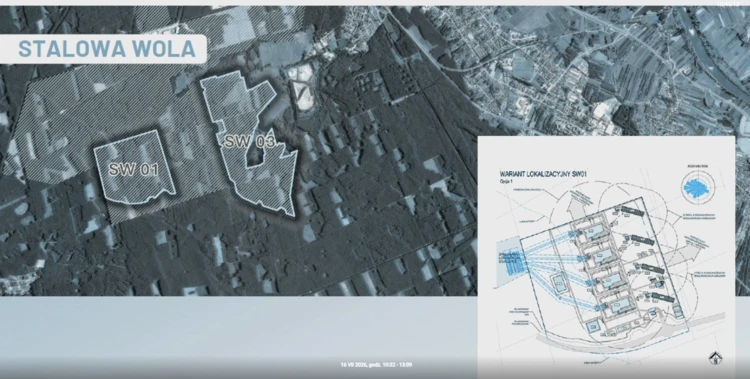Select the blue hatched block left of site plan
Image resolution: width=750 pixels, height=379 pixels.
coord(513,261)
